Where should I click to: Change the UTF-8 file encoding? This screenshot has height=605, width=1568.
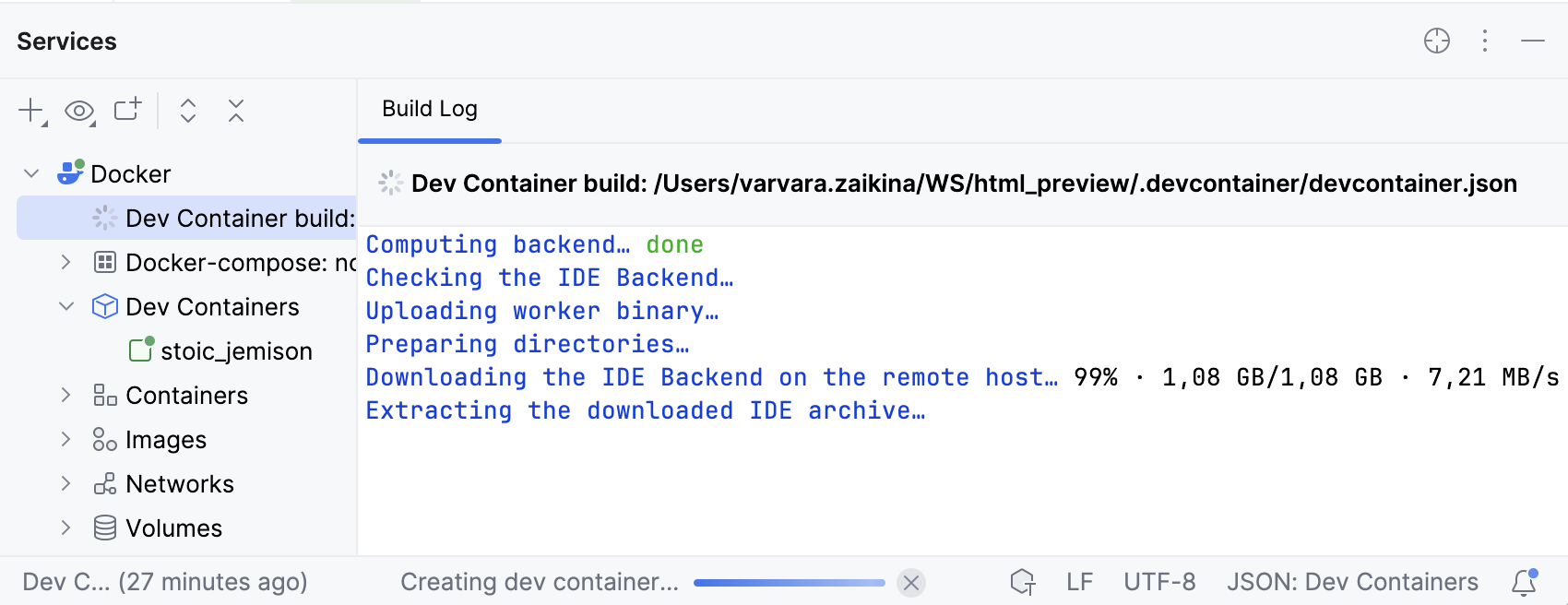[1159, 582]
